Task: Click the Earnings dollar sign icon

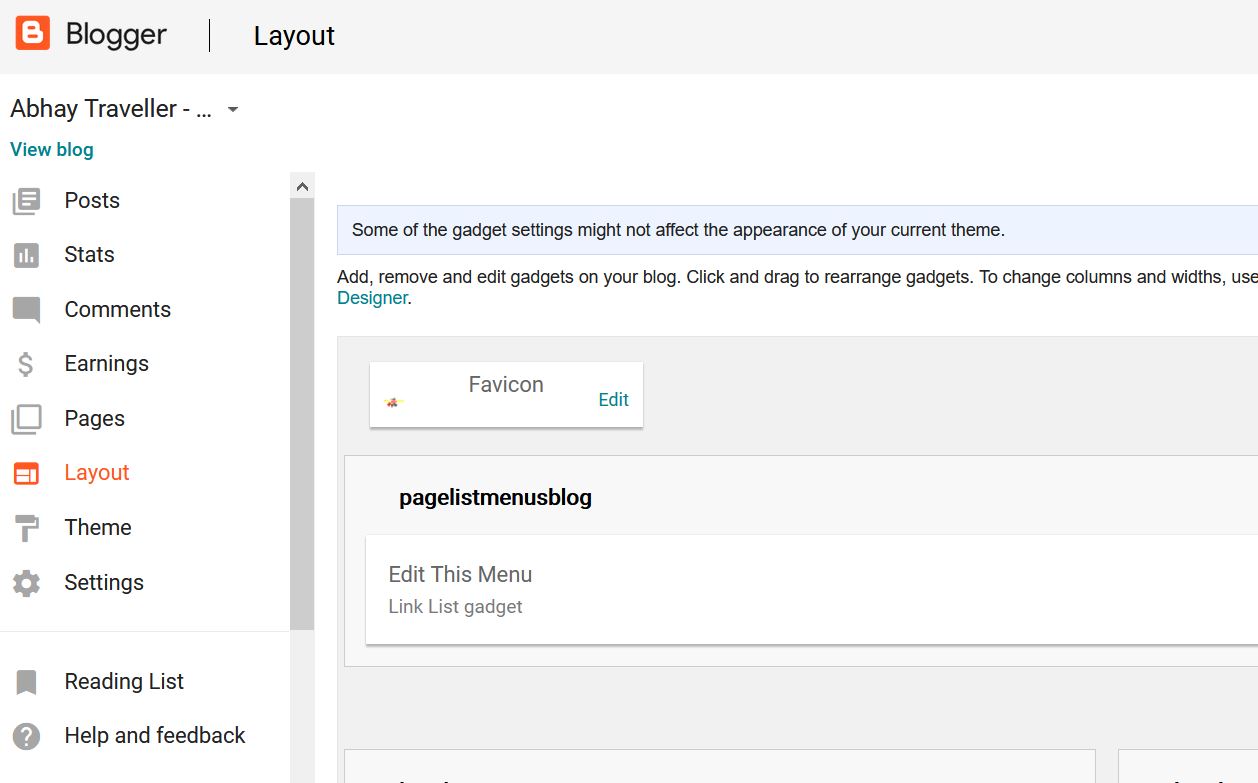Action: pos(27,364)
